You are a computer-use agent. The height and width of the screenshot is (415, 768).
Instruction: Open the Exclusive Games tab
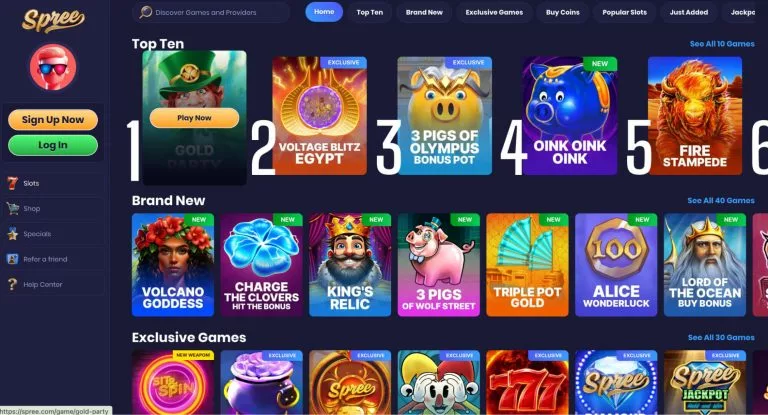[x=494, y=12]
